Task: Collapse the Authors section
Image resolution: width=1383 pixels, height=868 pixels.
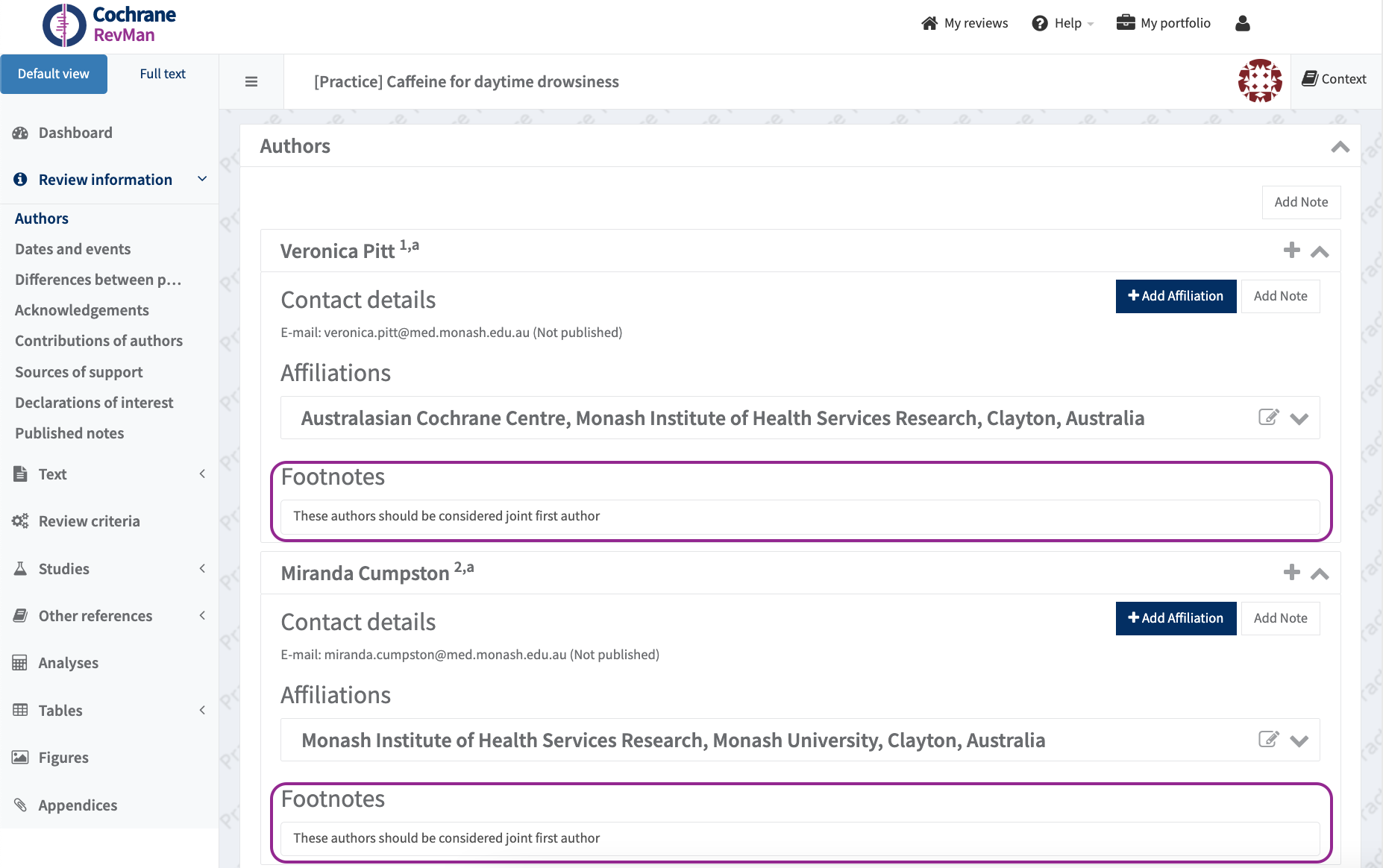Action: pyautogui.click(x=1340, y=147)
